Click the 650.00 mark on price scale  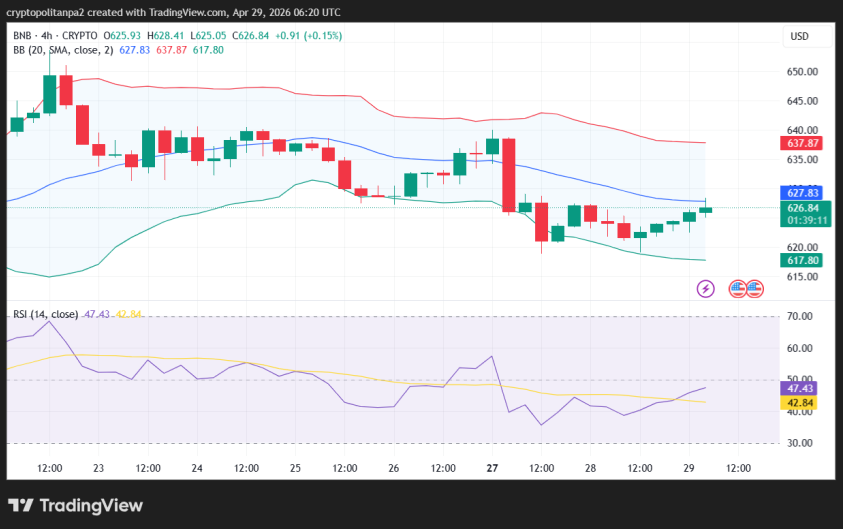(x=802, y=72)
